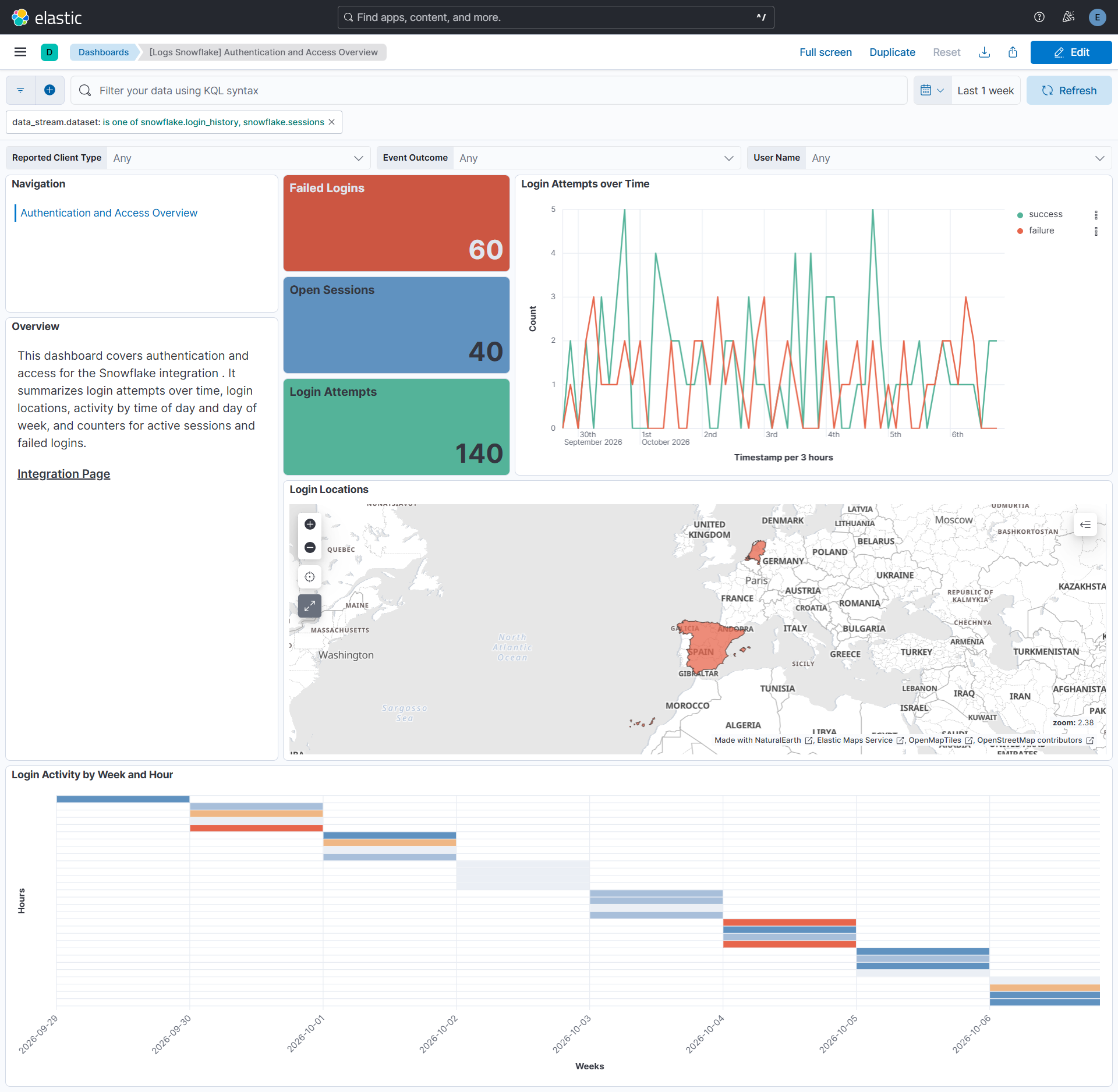Add a filter with the plus icon
1118x1092 pixels.
(49, 90)
